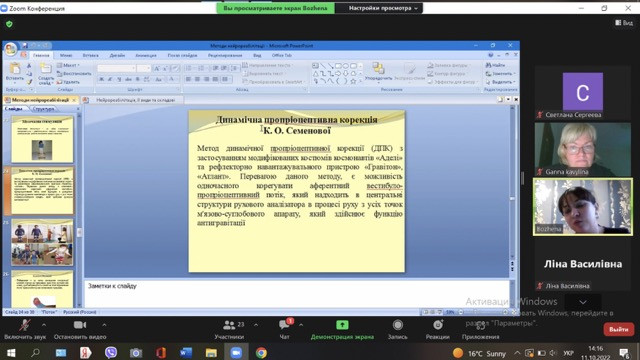
Task: Expand Настройки просмотра dropdown
Action: tap(383, 8)
